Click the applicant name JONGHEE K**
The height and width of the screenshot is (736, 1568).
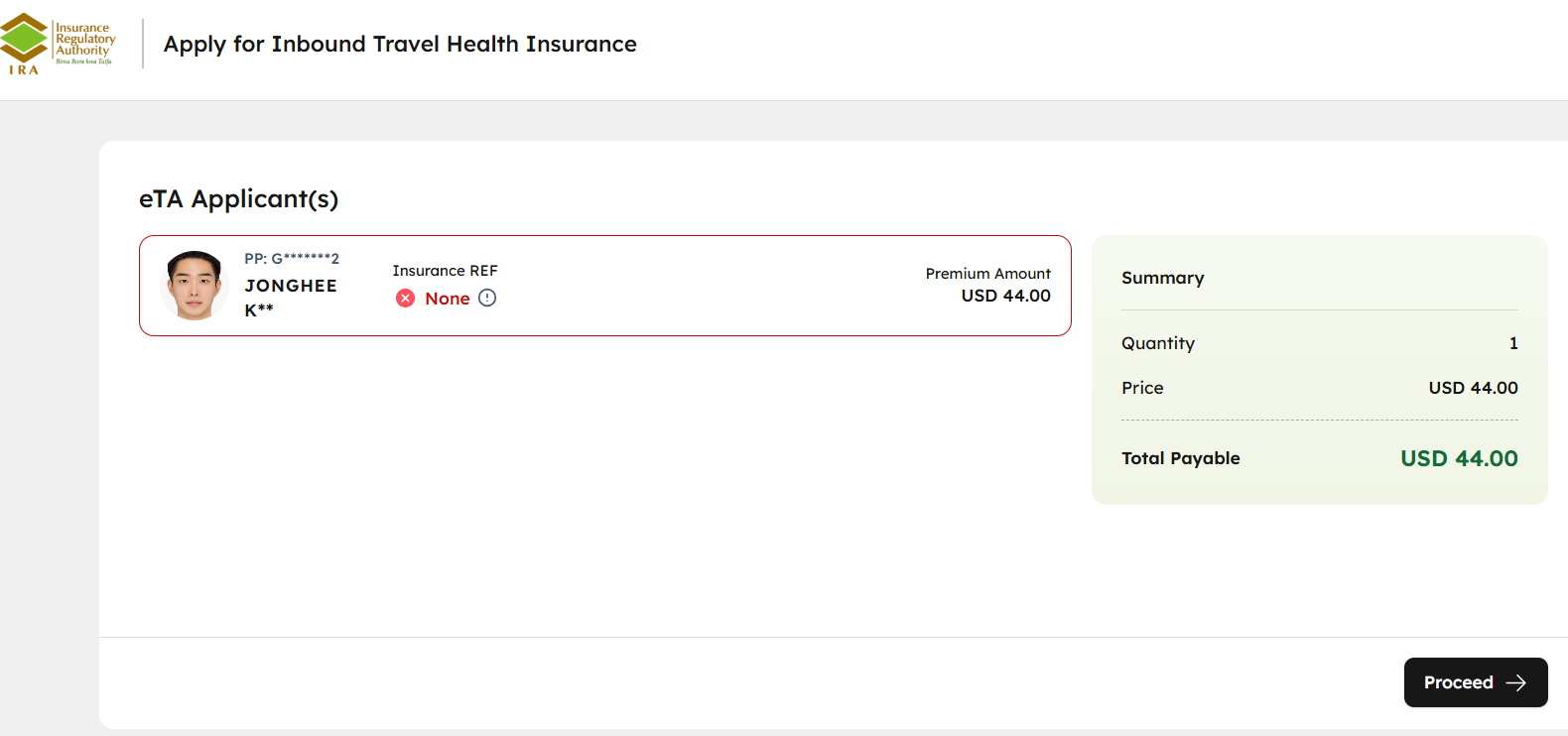pos(291,298)
